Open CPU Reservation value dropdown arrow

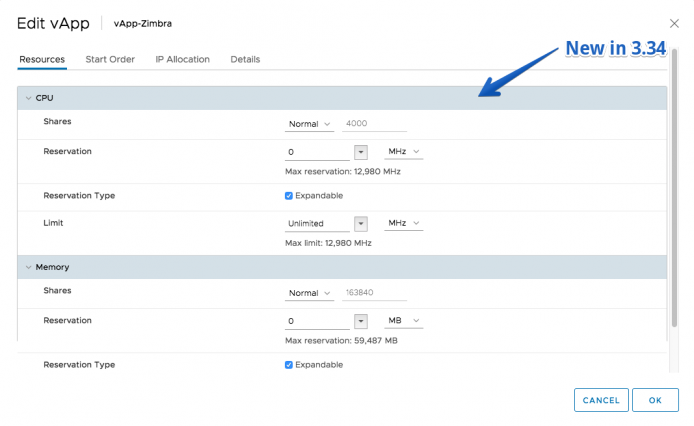tap(361, 152)
